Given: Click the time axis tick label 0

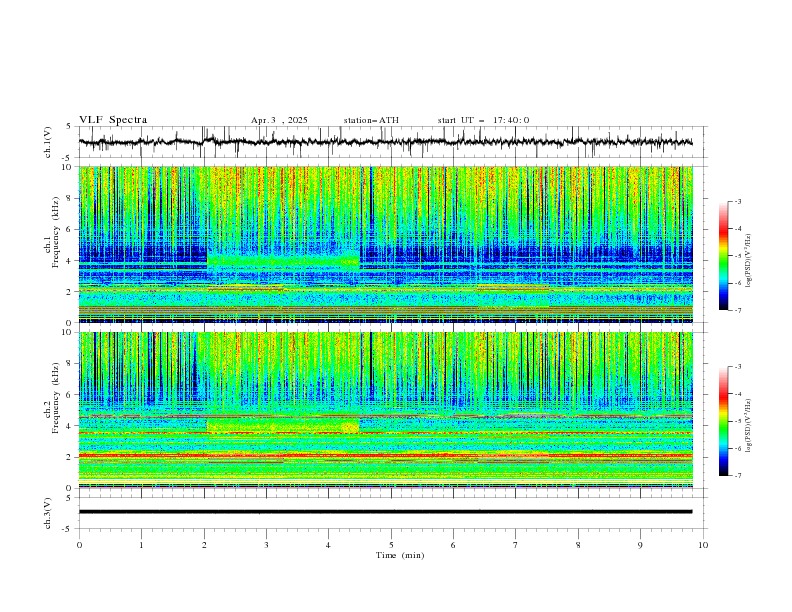Looking at the screenshot, I should (x=79, y=545).
